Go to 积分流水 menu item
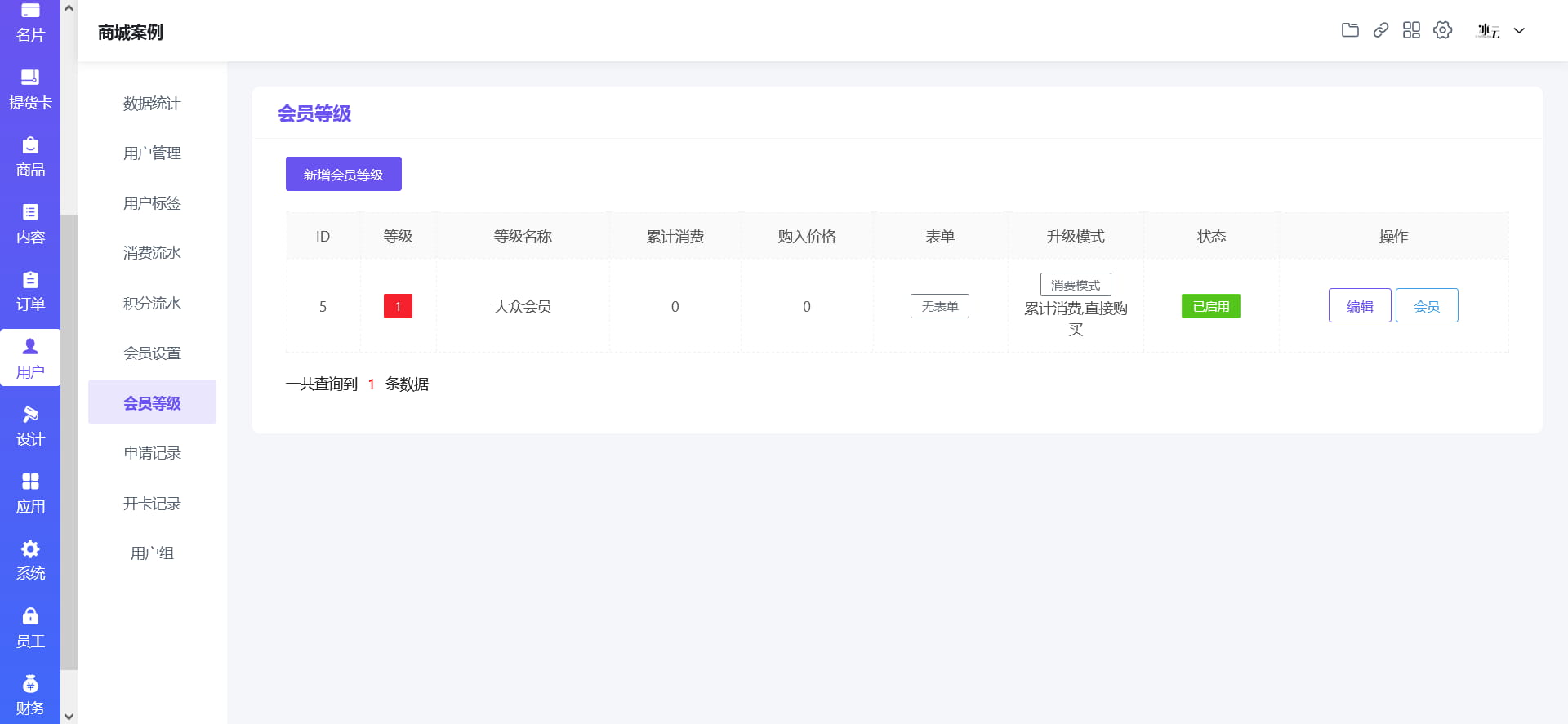Screen dimensions: 1568x724 pyautogui.click(x=152, y=304)
